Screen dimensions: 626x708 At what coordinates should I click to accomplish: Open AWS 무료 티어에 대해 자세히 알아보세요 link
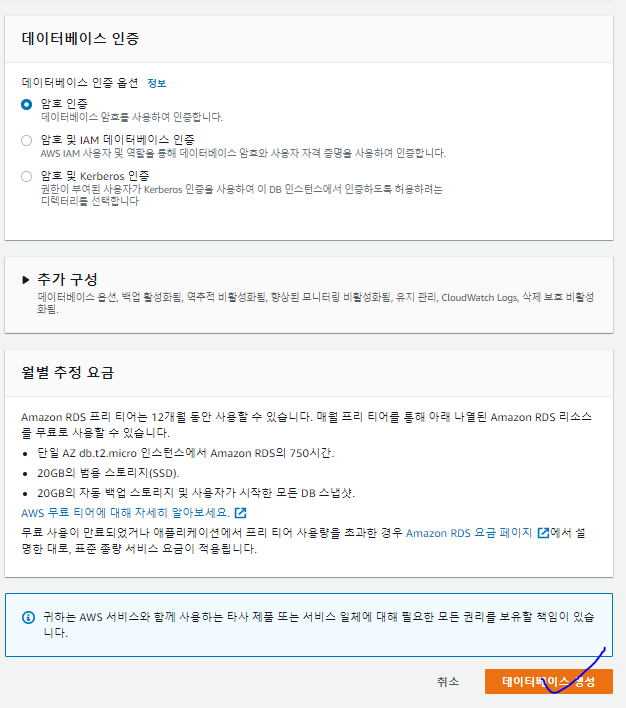[126, 512]
